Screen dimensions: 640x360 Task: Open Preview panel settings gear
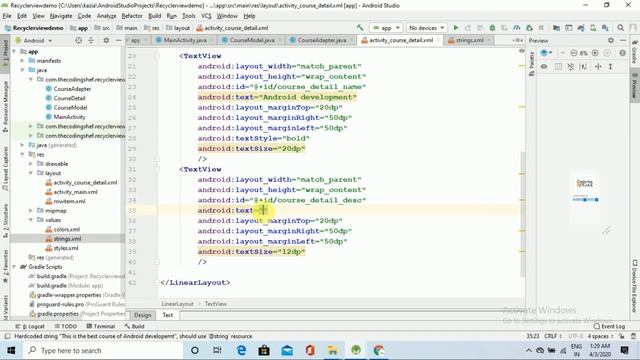pyautogui.click(x=611, y=40)
